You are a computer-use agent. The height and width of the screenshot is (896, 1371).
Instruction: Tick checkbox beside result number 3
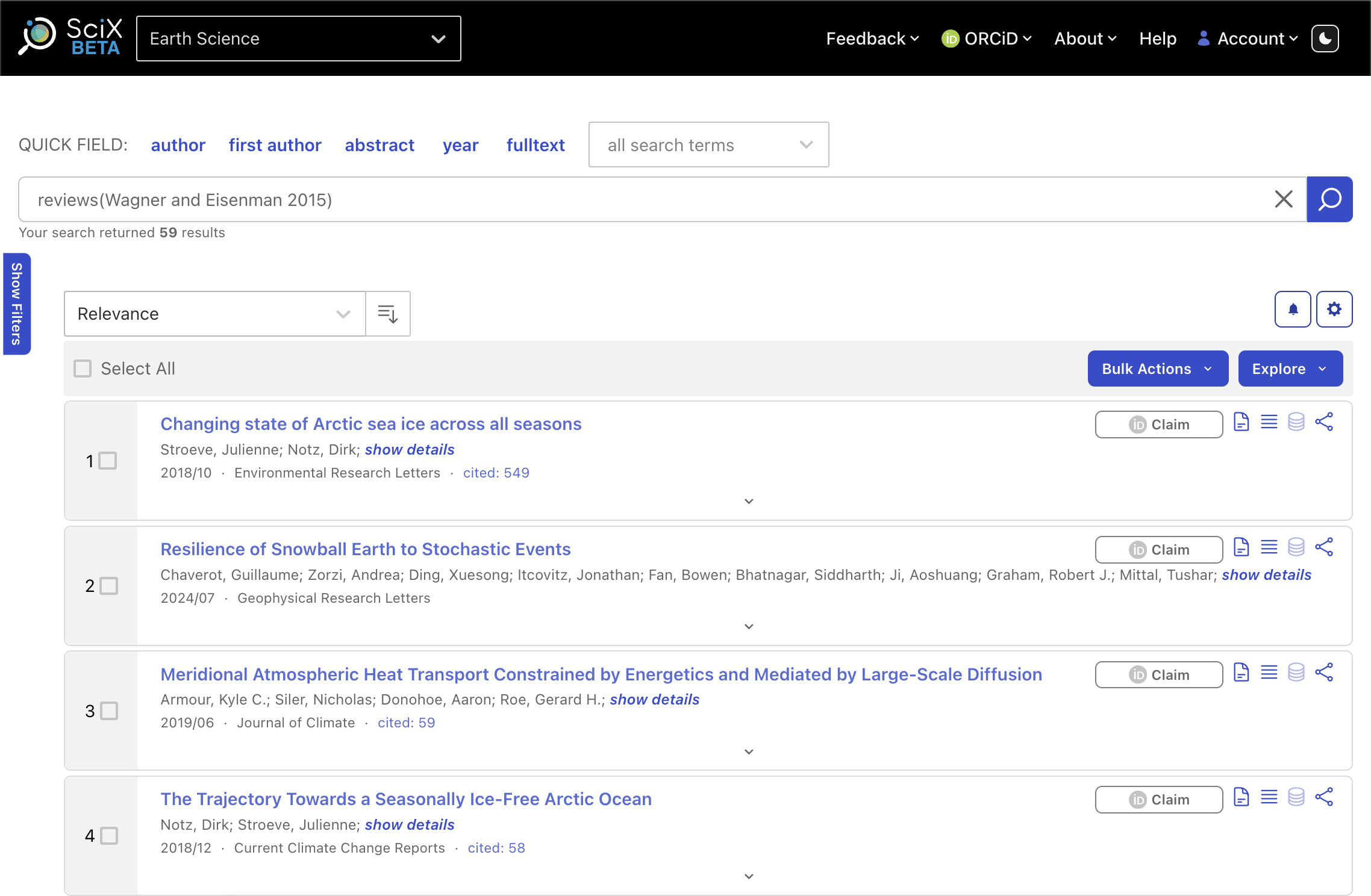click(x=109, y=711)
